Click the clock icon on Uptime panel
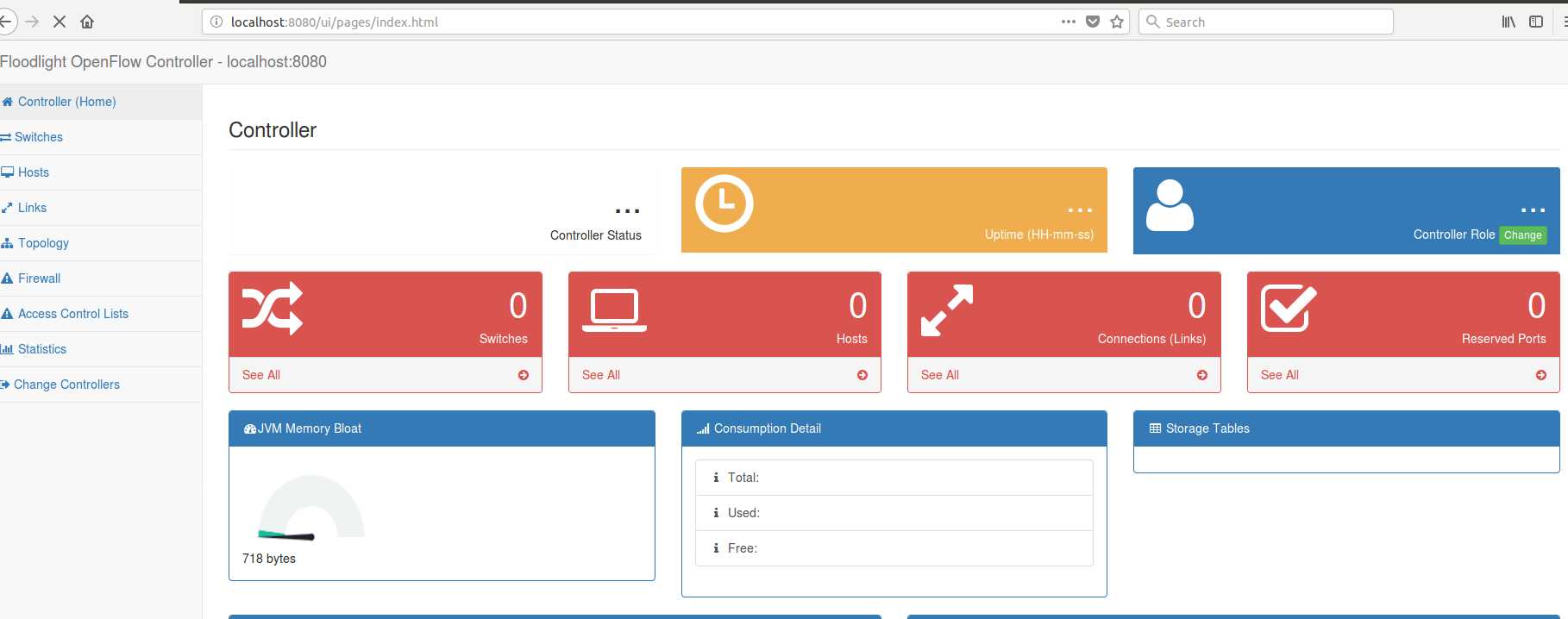 724,203
